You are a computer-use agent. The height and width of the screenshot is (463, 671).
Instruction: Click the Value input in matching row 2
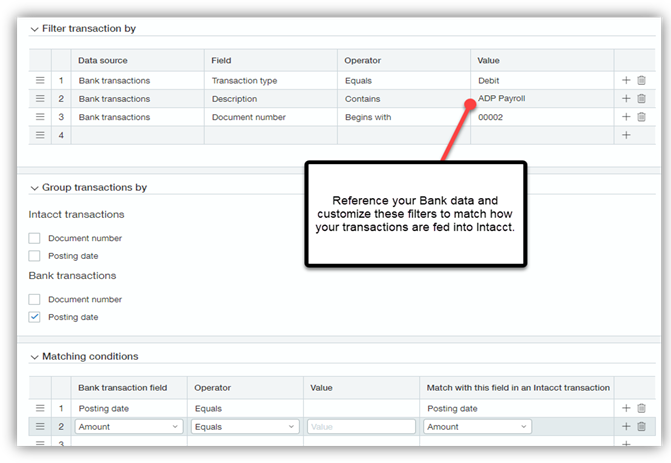point(361,426)
